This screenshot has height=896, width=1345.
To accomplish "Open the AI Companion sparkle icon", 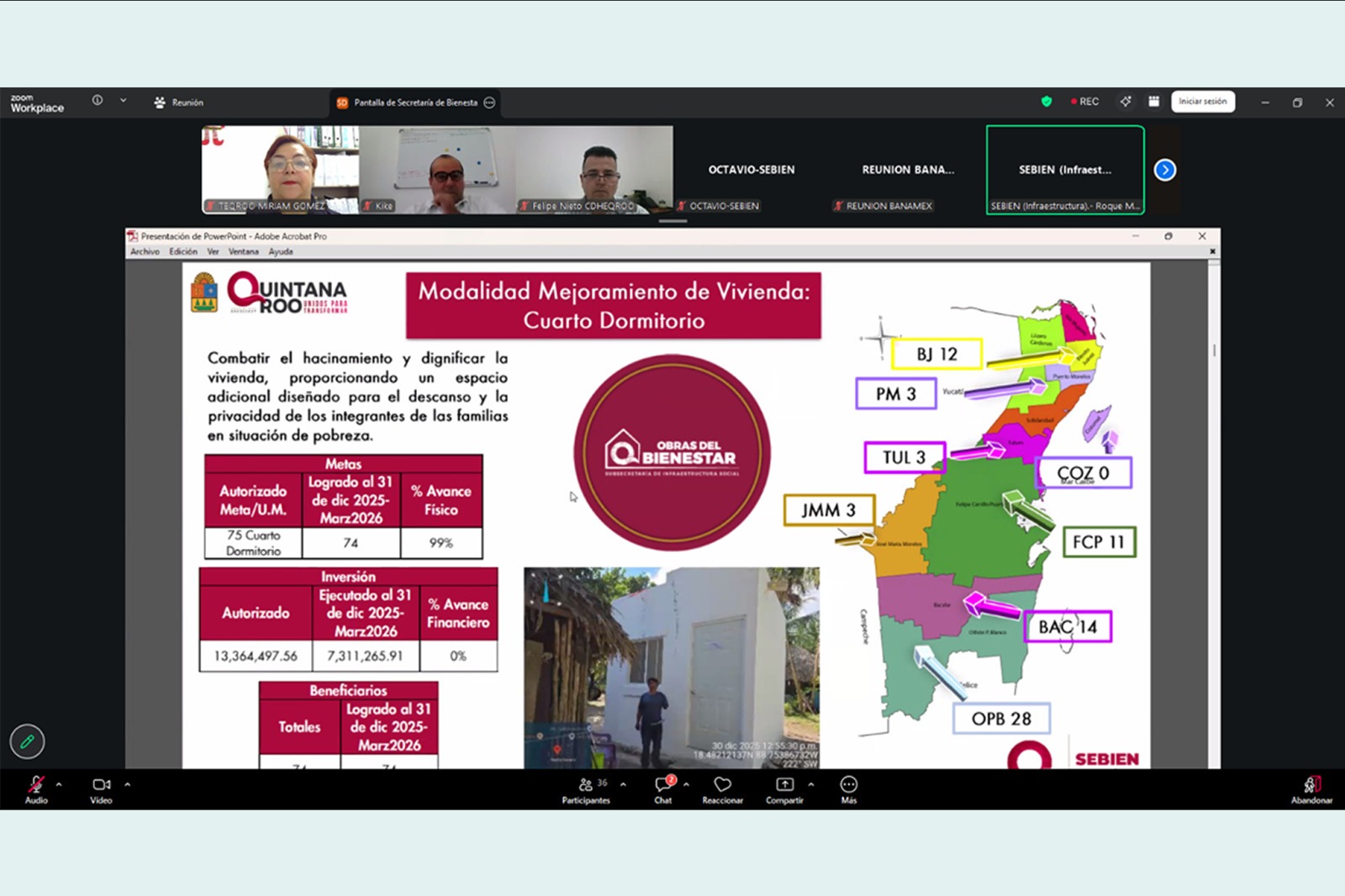I will pyautogui.click(x=1126, y=102).
